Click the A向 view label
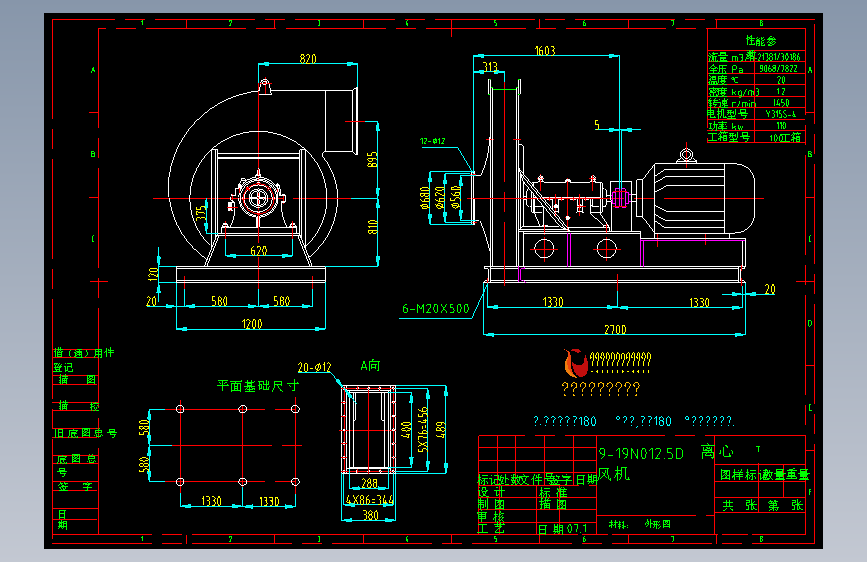The image size is (867, 562). [x=370, y=366]
